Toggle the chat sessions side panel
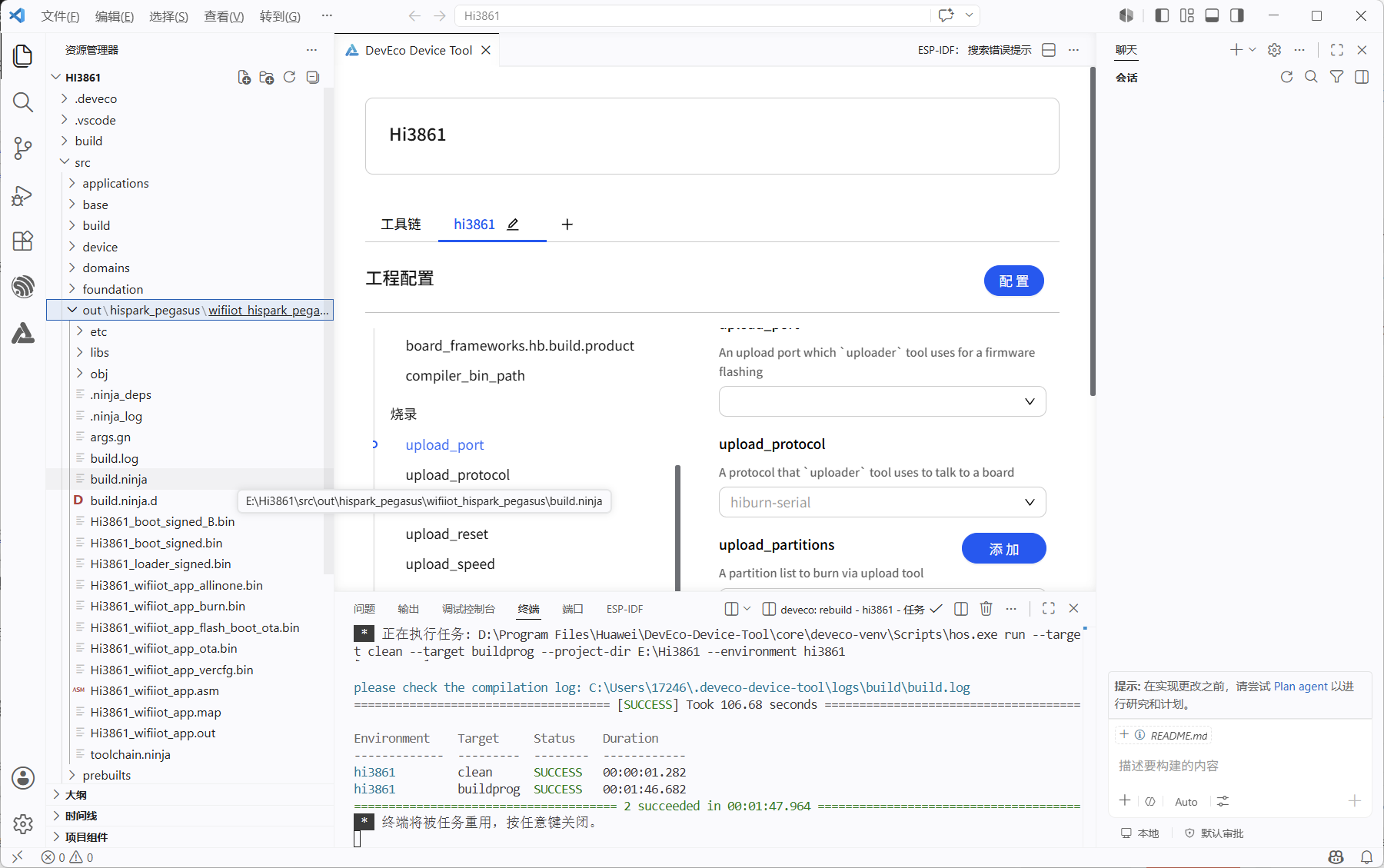 click(1362, 77)
